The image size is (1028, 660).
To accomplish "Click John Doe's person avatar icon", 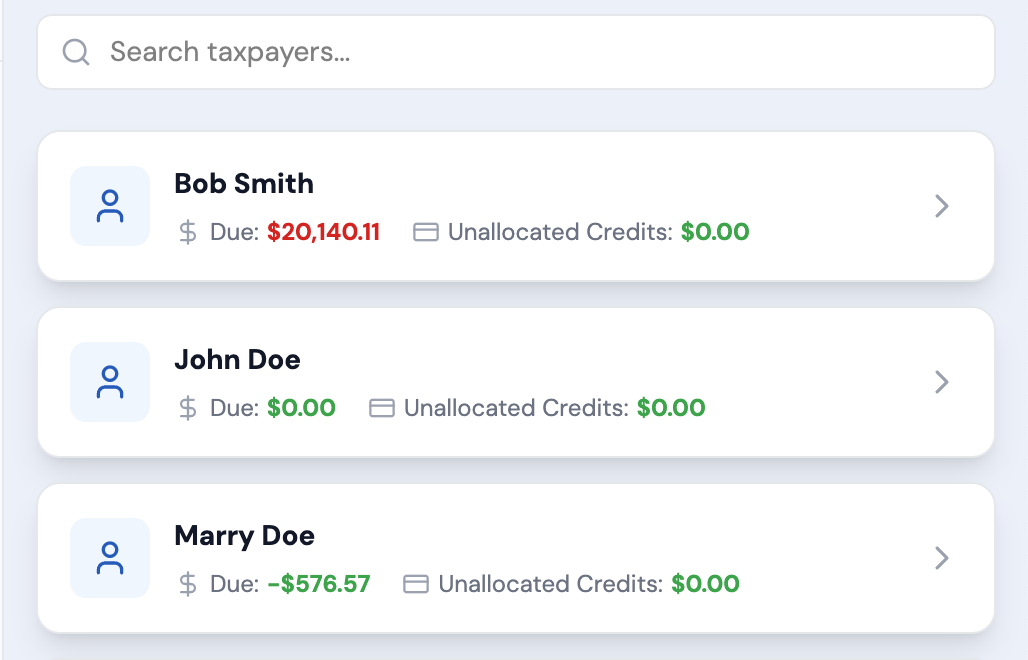I will pyautogui.click(x=110, y=382).
